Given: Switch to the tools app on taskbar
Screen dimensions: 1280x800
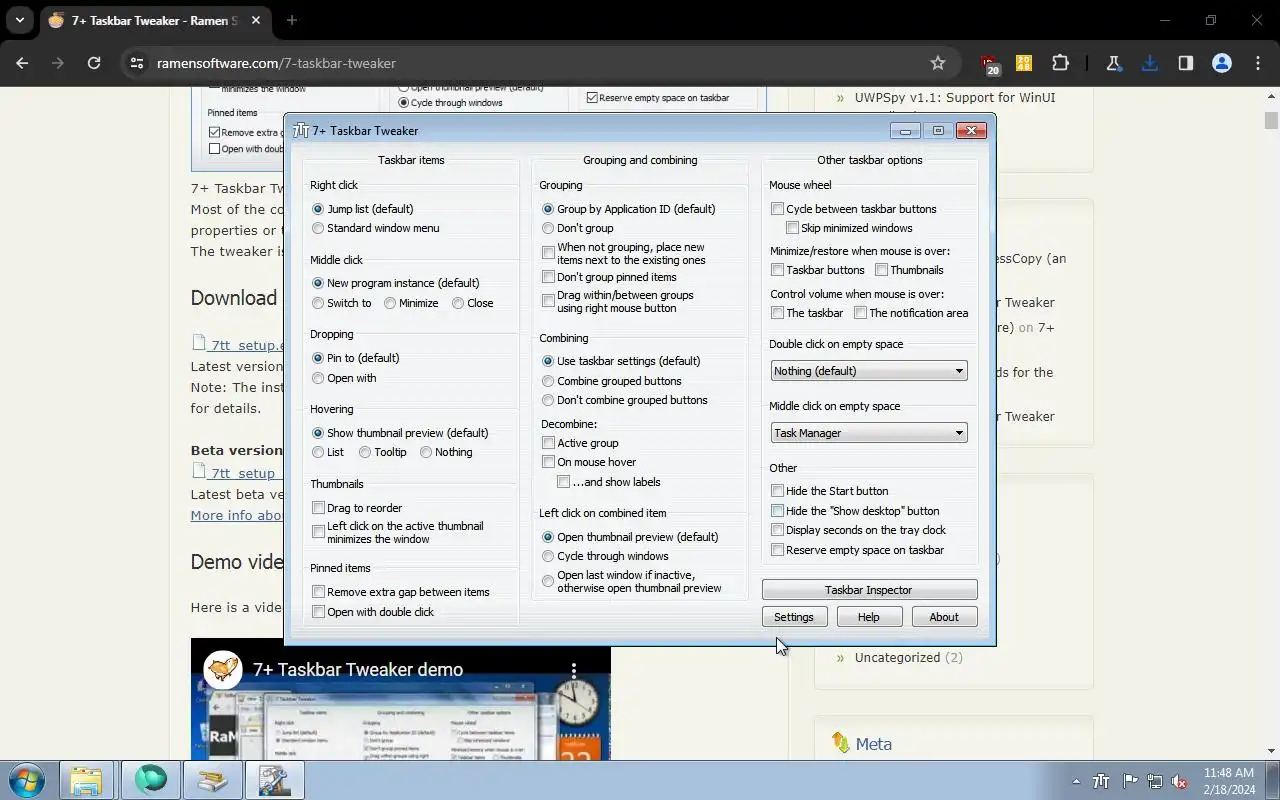Looking at the screenshot, I should pyautogui.click(x=274, y=780).
